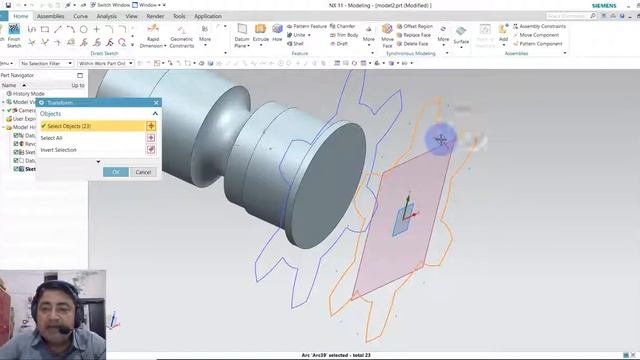Open the Home ribbon tab
The width and height of the screenshot is (640, 360).
point(20,16)
